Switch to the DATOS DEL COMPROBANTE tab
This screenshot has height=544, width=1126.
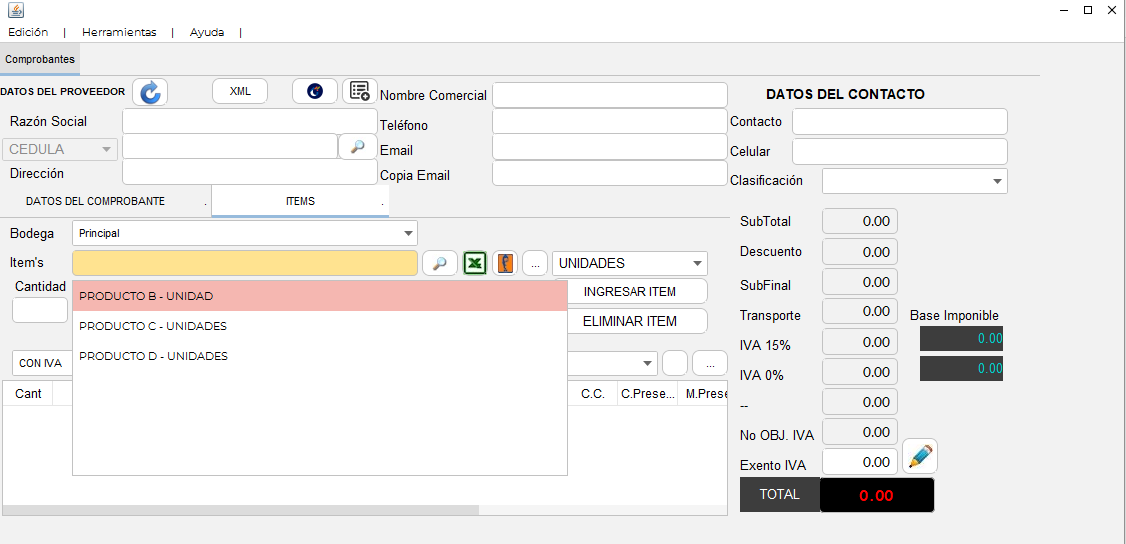tap(95, 201)
